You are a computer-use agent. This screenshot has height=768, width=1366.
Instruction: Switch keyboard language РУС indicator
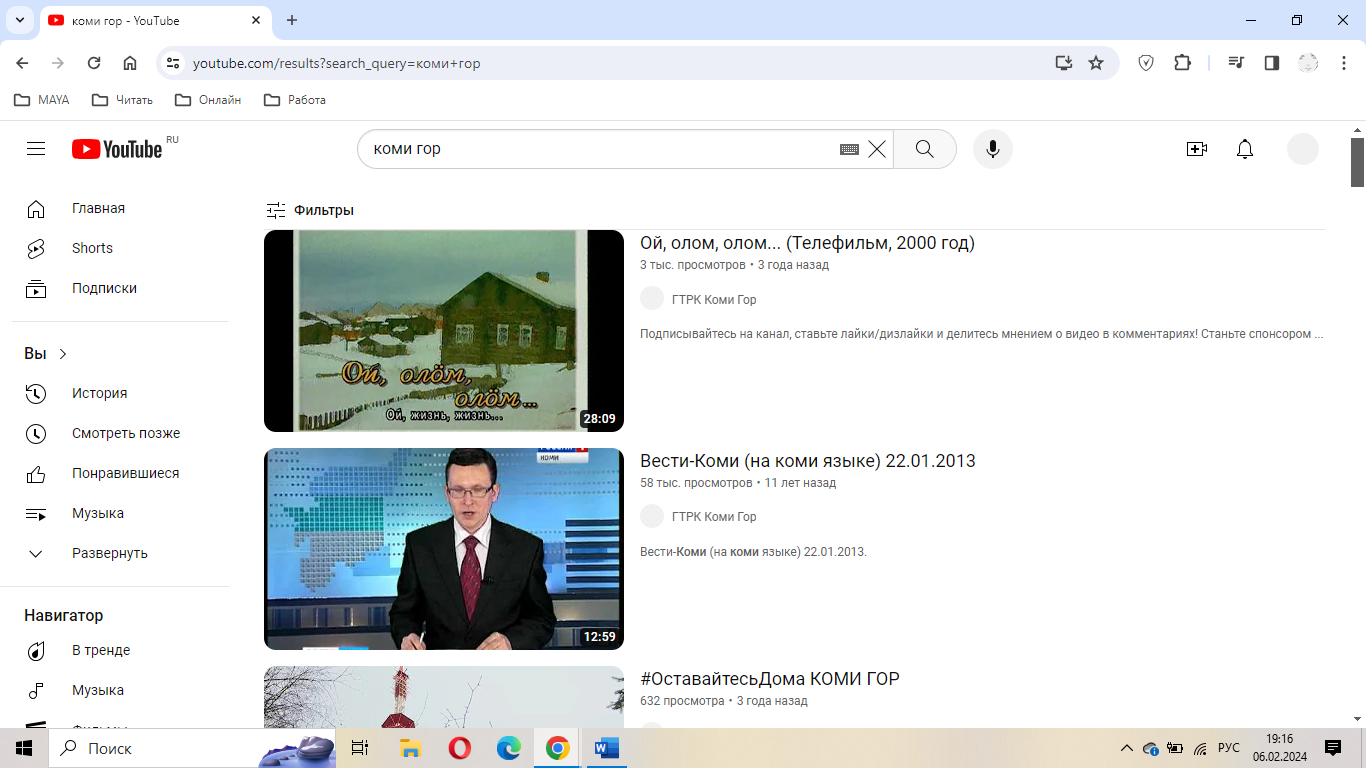(1229, 748)
